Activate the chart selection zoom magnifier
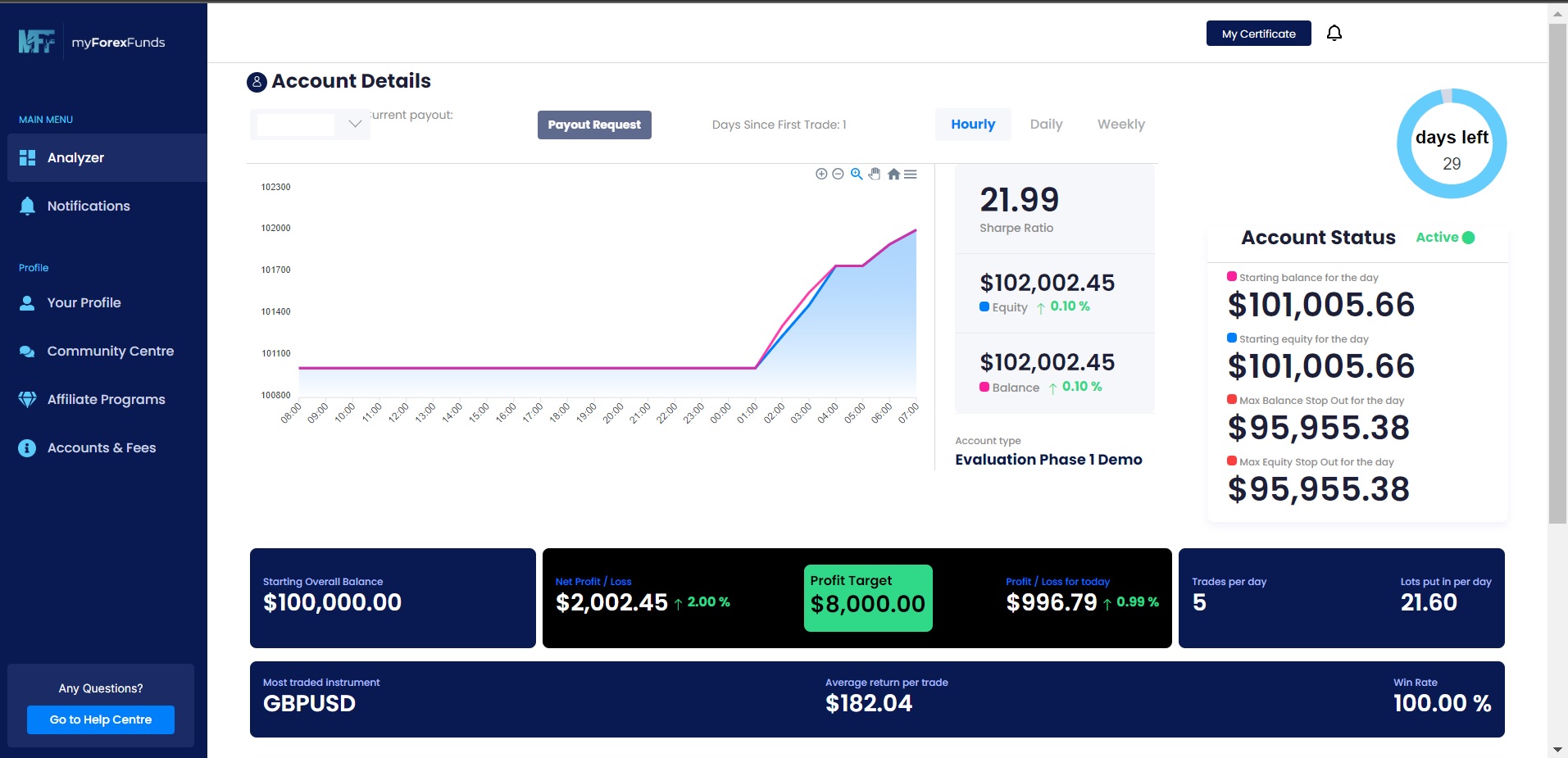The image size is (1568, 758). click(857, 174)
